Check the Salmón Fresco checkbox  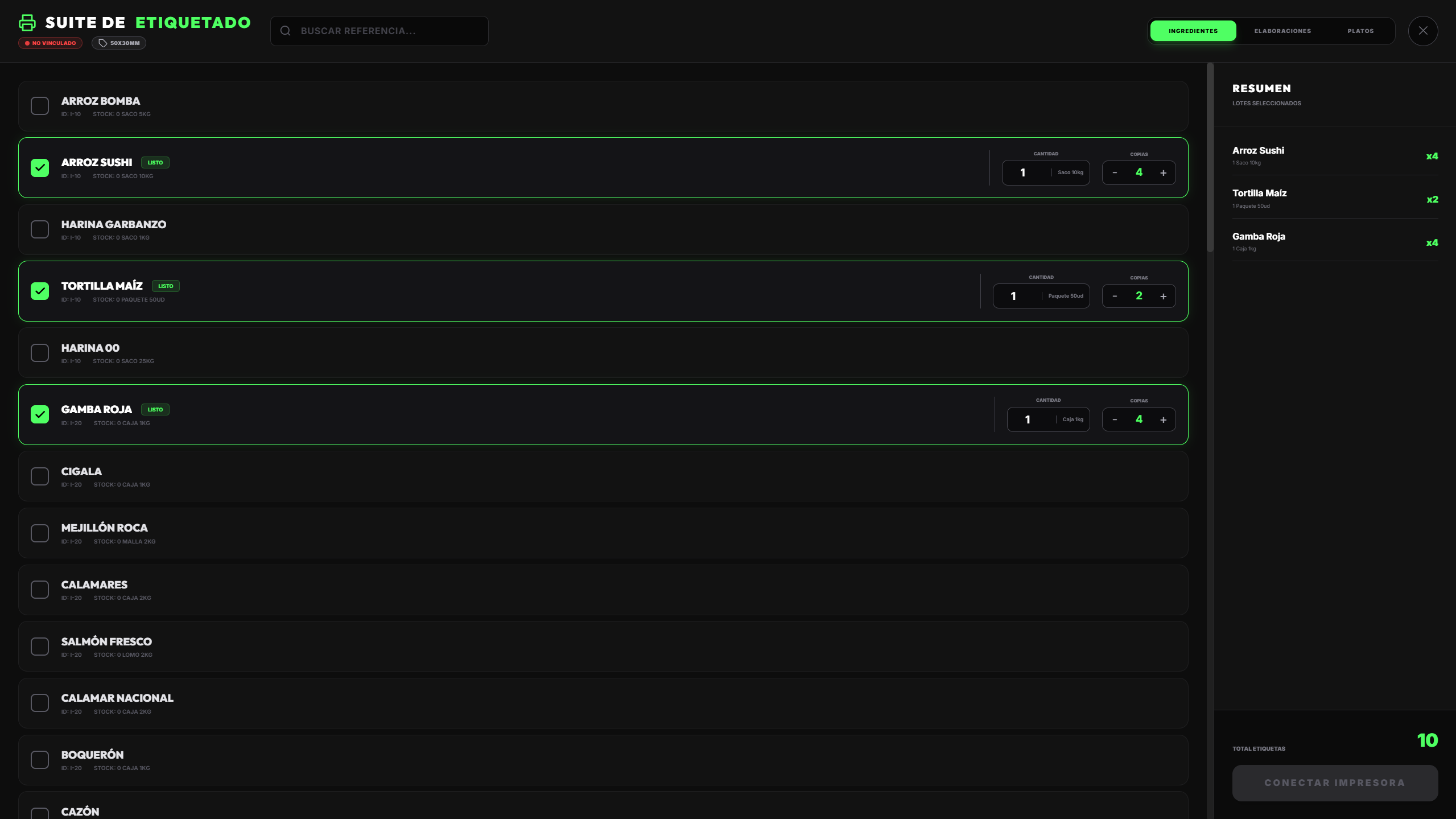point(40,647)
